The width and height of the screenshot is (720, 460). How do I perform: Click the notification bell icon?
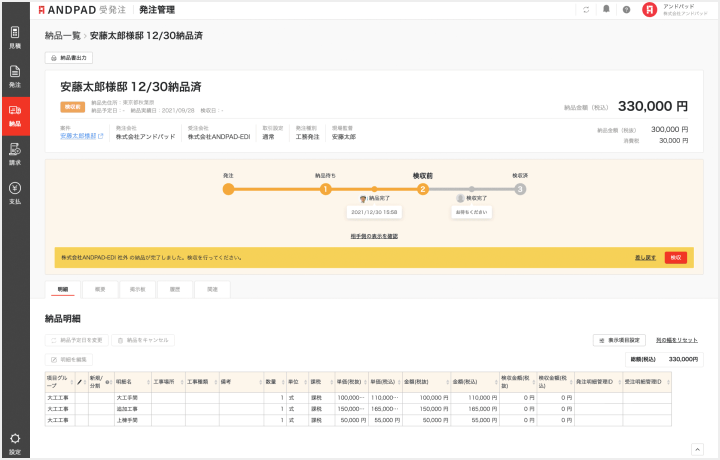point(606,10)
